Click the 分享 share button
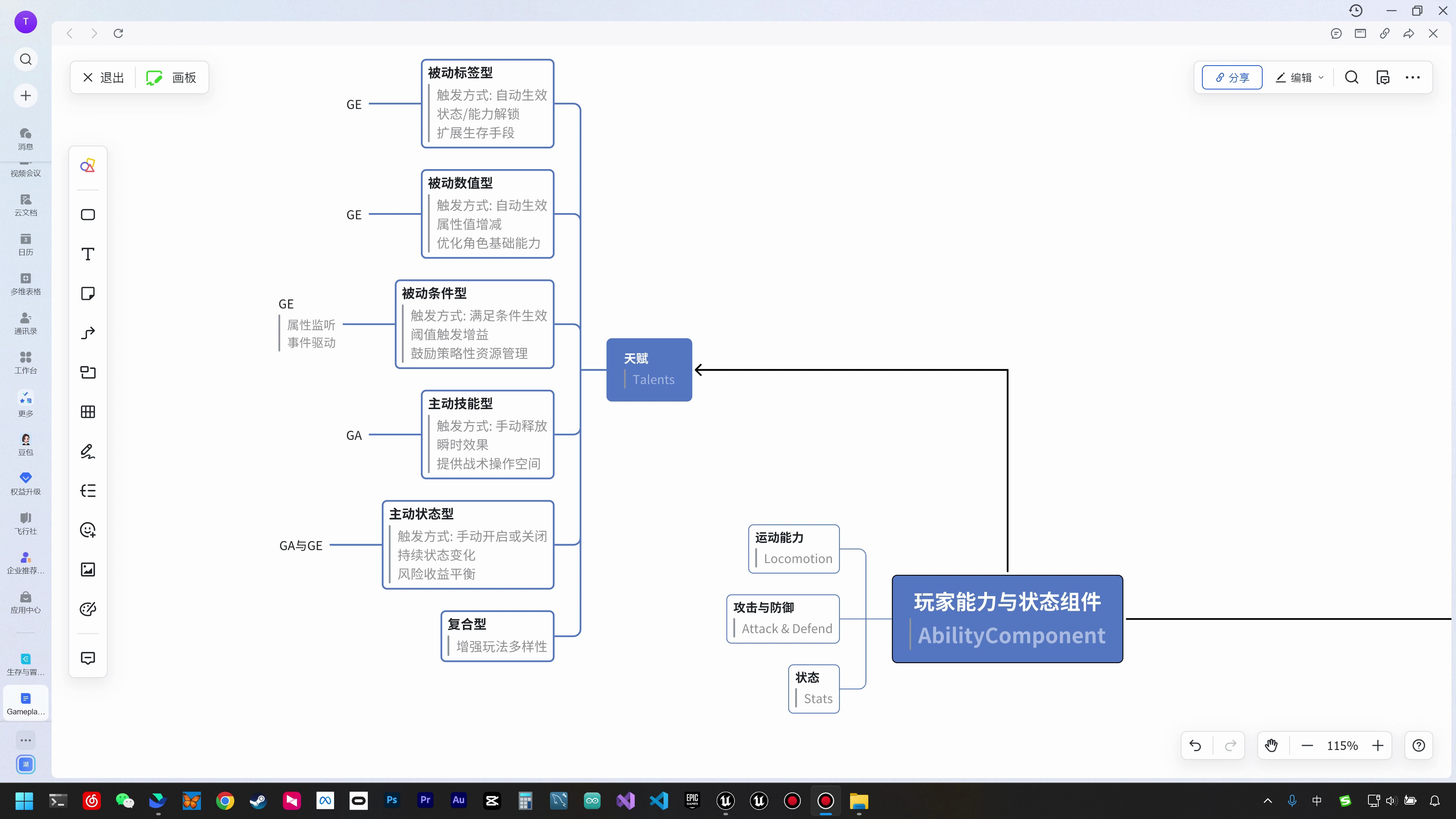Screen dimensions: 1456x819 coord(1232,77)
